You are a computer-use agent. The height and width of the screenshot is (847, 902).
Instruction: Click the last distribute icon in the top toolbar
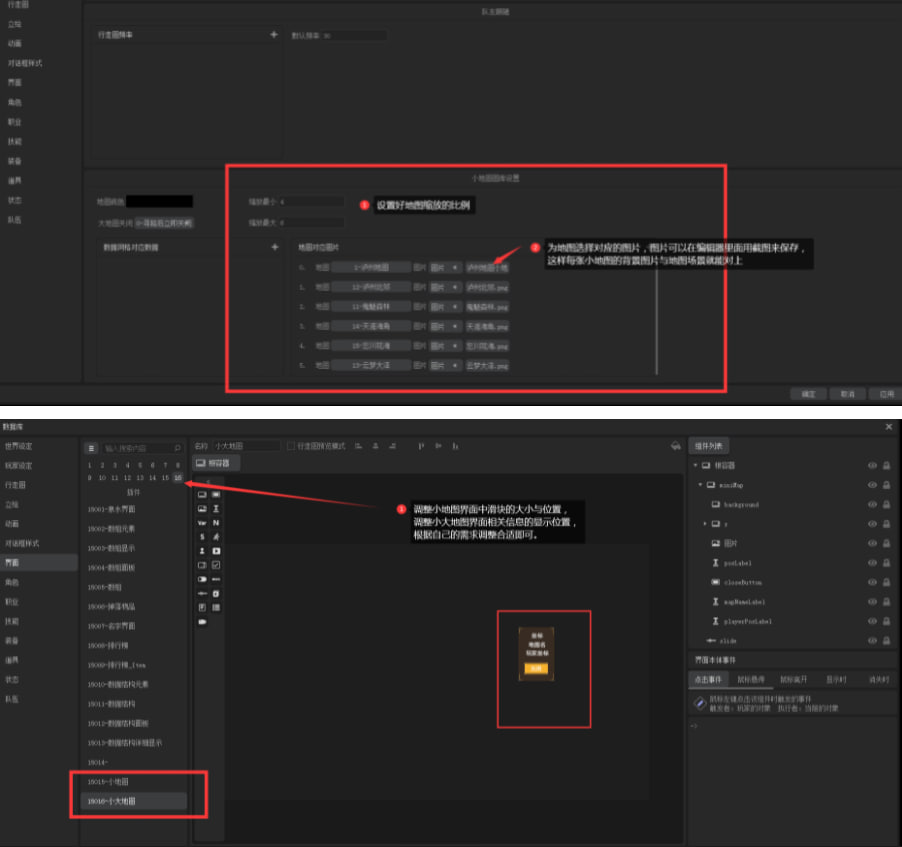pyautogui.click(x=455, y=446)
